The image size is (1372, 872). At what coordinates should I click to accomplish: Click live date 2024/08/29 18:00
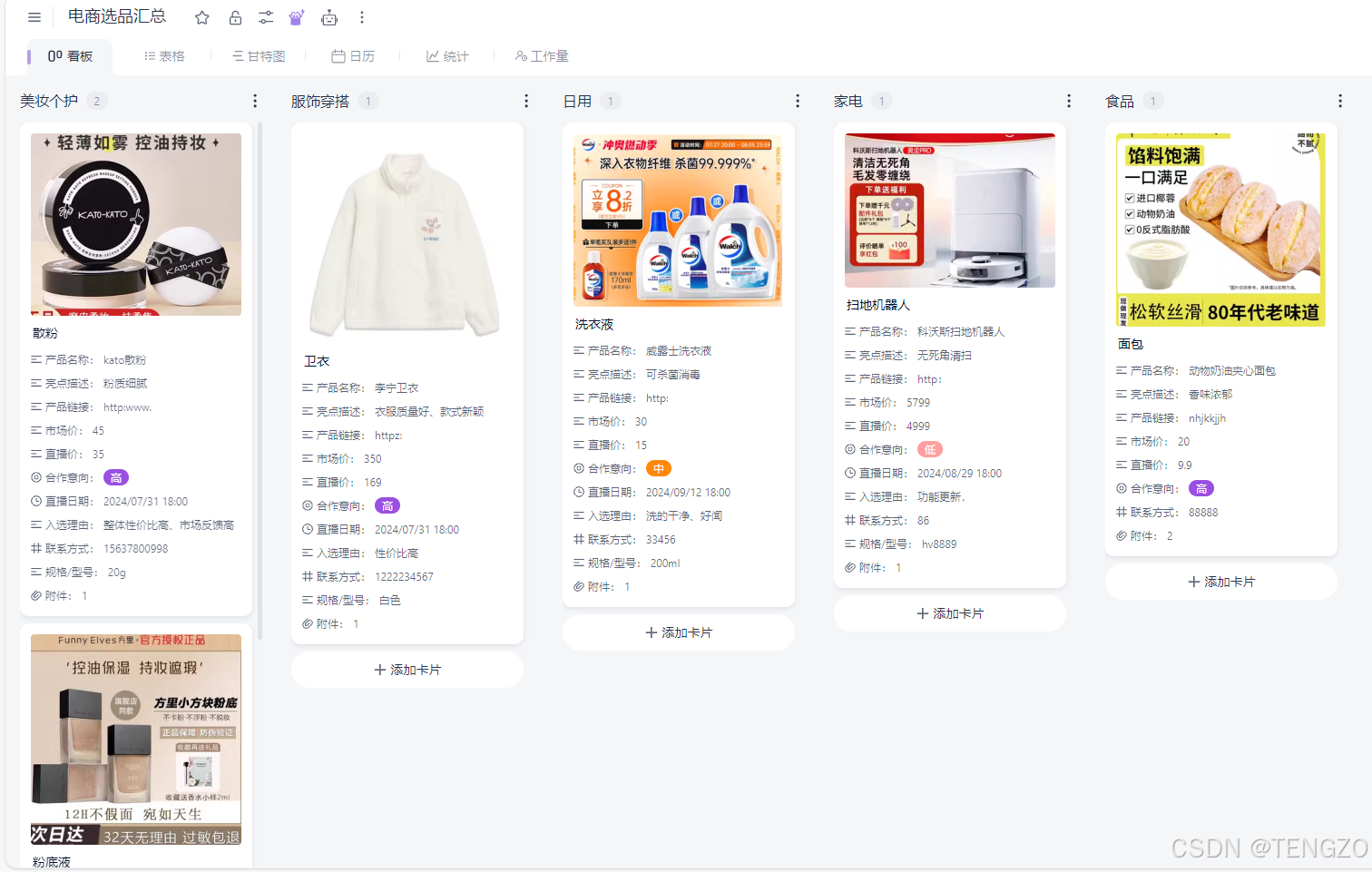[959, 473]
